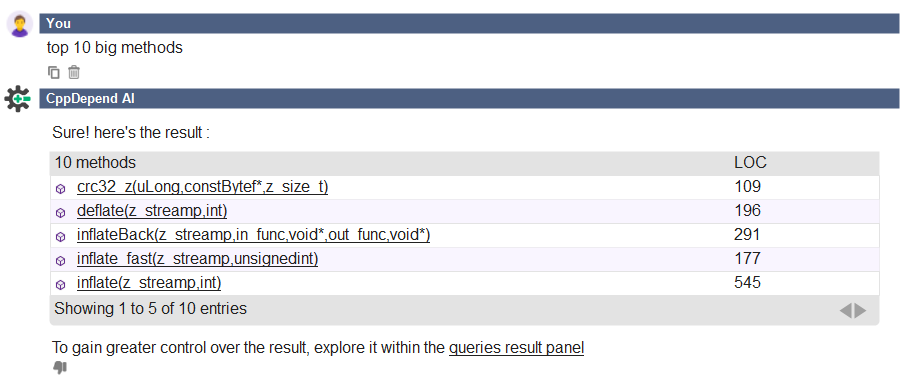This screenshot has width=904, height=388.
Task: Click the CppDepend AI gear avatar icon
Action: point(18,99)
